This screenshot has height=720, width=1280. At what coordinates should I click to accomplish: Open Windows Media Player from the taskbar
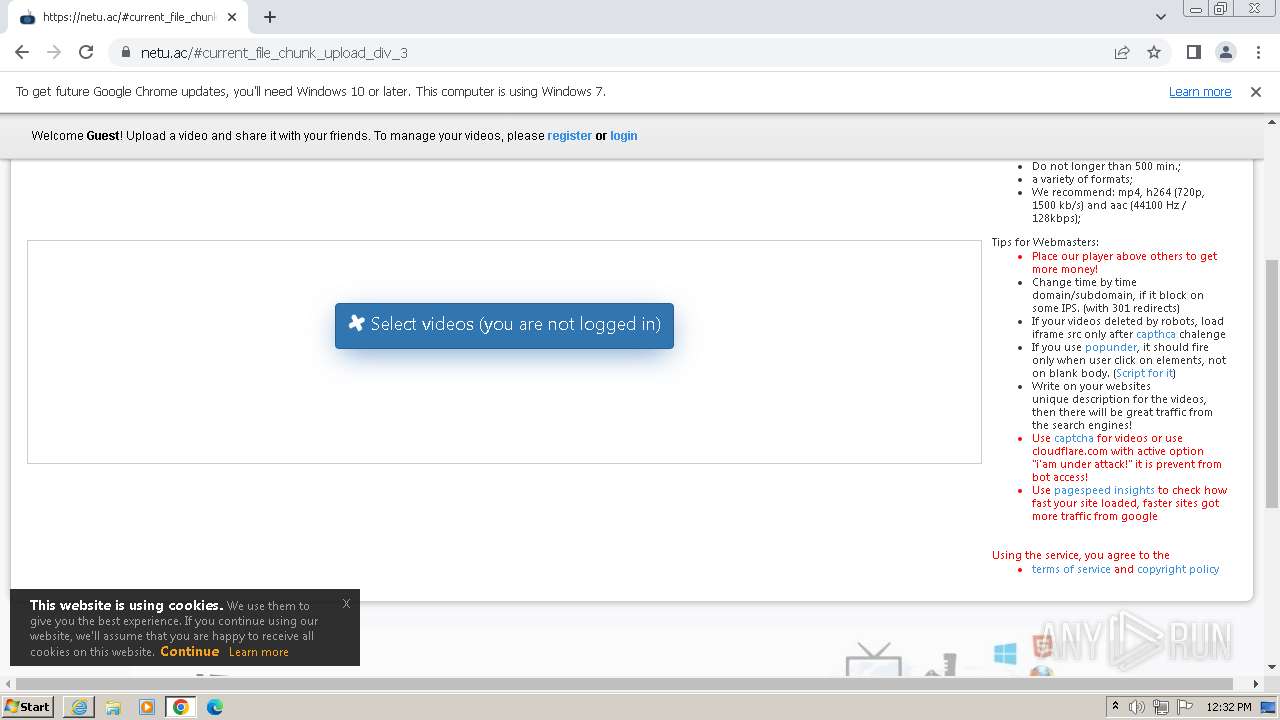(147, 707)
